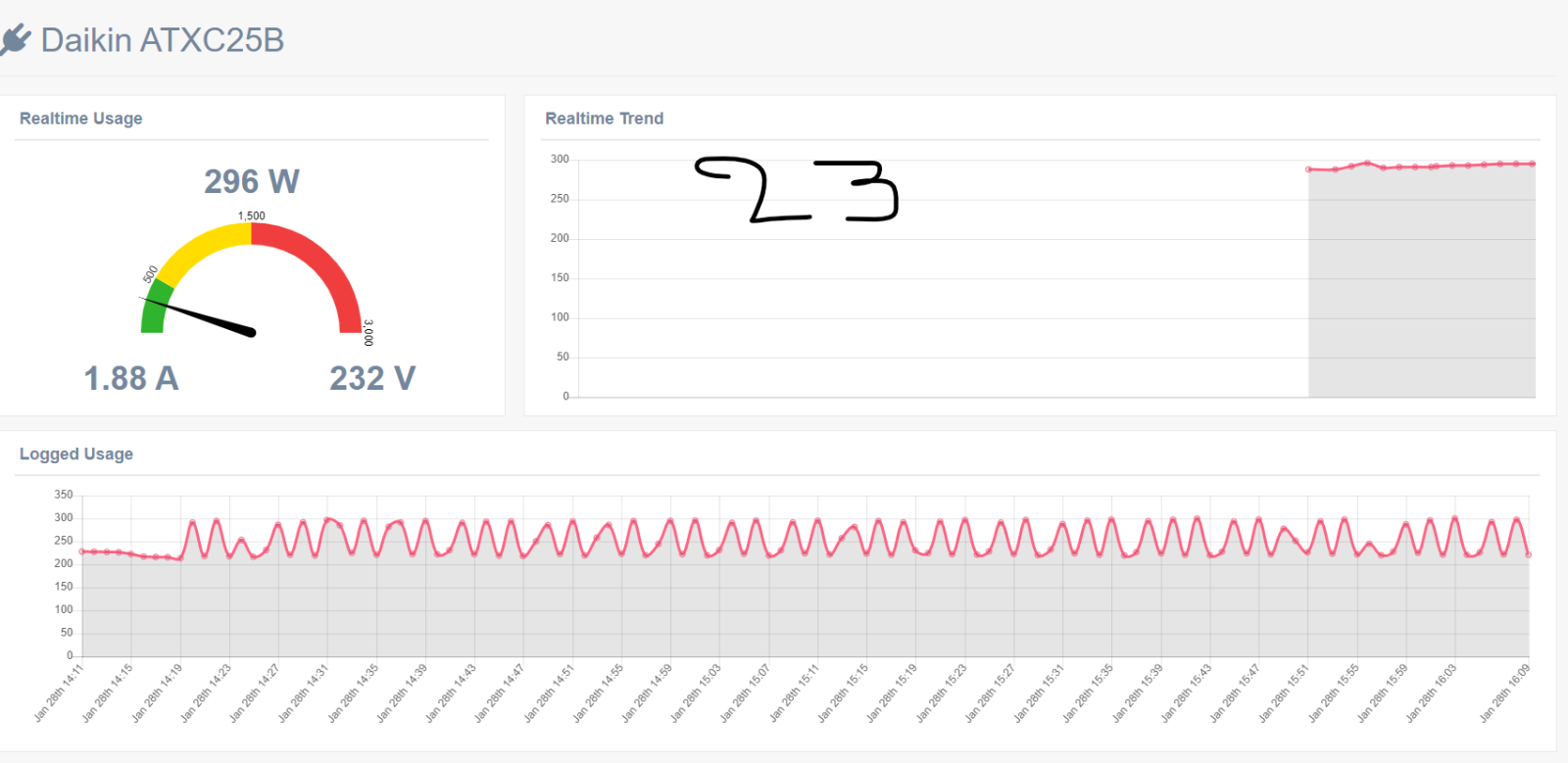Click the Jan 28th 14:35 axis label
The image size is (1568, 763).
point(353,692)
